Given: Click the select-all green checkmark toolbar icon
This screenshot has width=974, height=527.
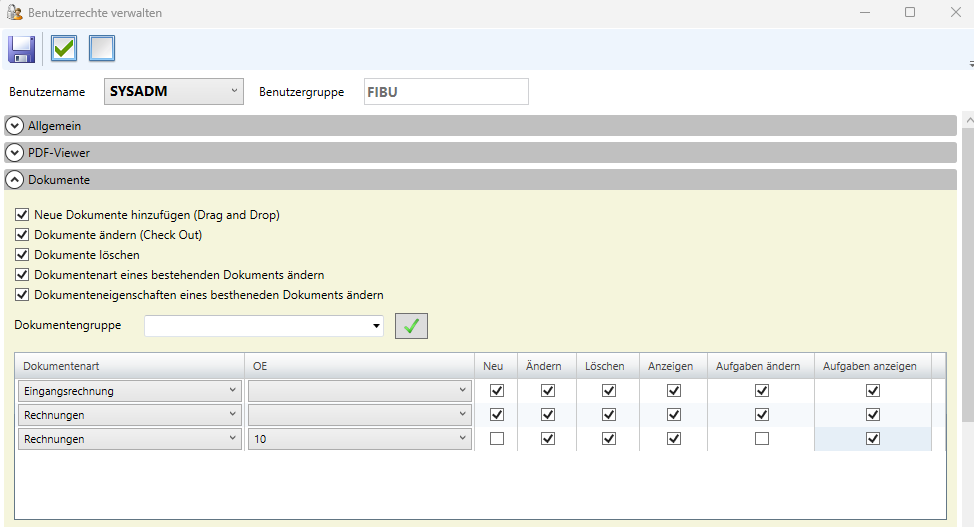Looking at the screenshot, I should 64,48.
